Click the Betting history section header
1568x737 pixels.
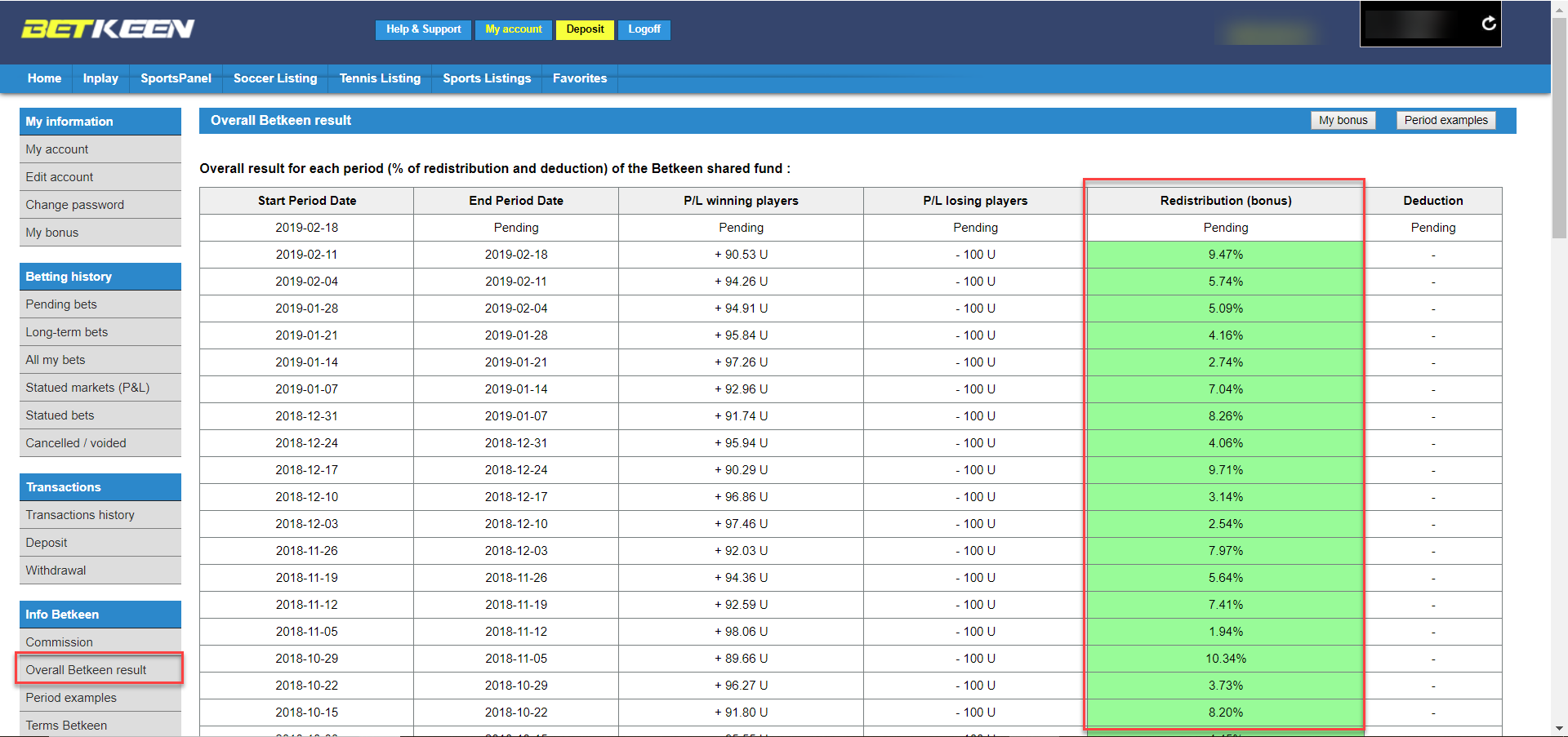100,277
